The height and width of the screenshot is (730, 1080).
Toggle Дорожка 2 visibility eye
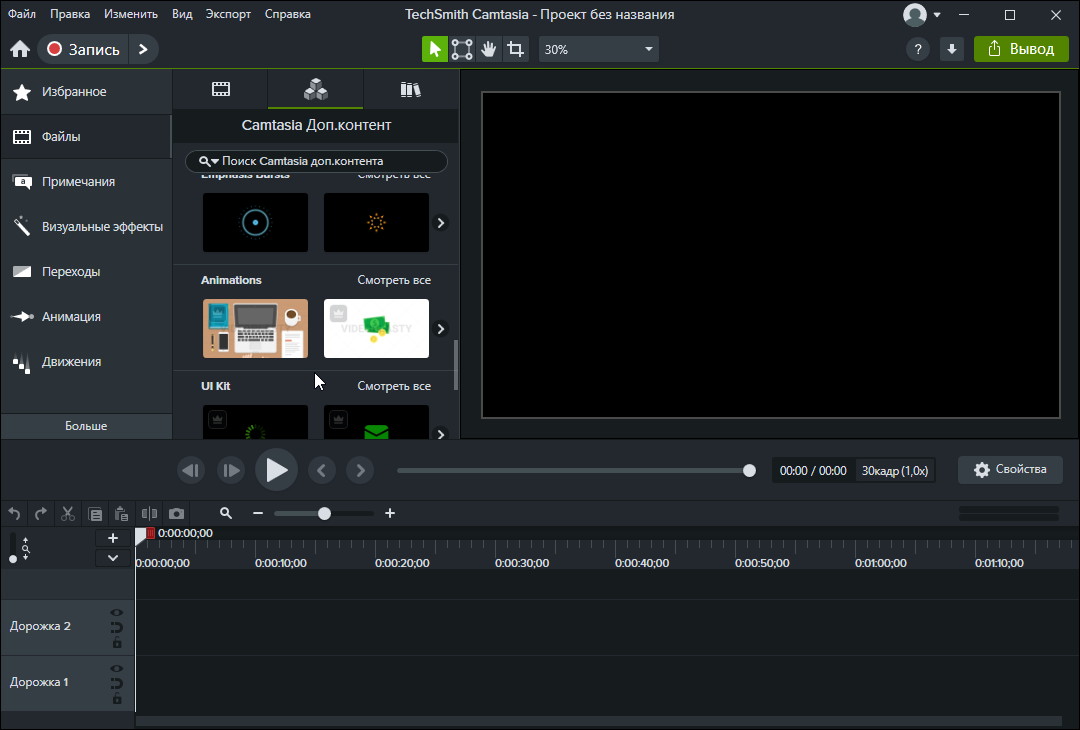point(116,612)
